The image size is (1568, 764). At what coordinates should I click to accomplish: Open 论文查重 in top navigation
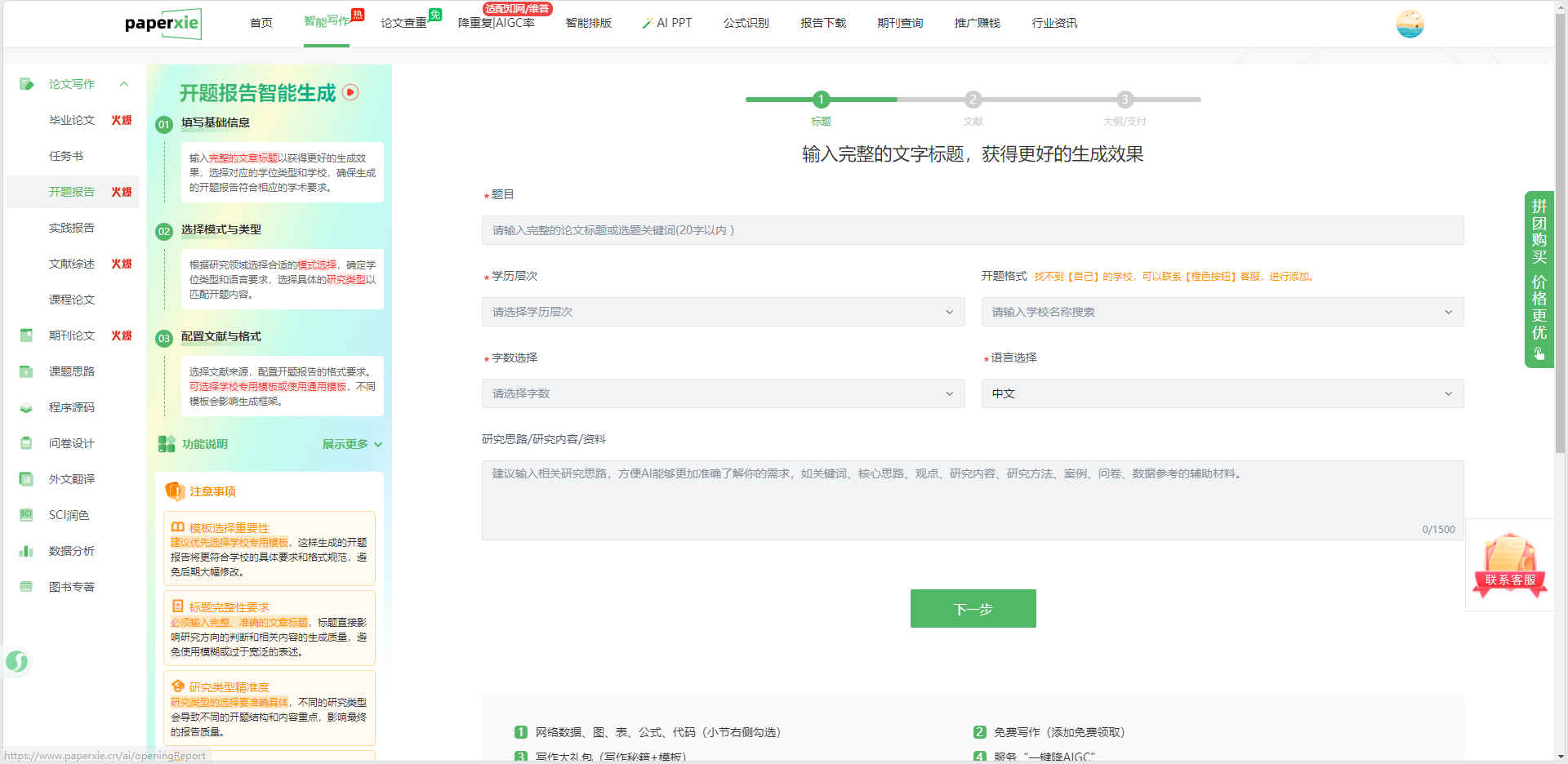coord(404,23)
